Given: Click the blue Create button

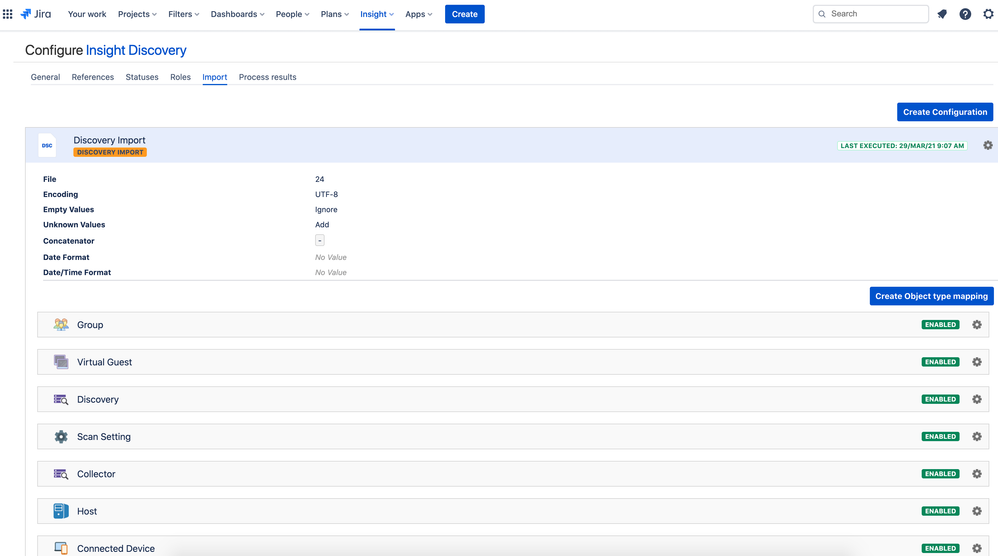Looking at the screenshot, I should 465,14.
